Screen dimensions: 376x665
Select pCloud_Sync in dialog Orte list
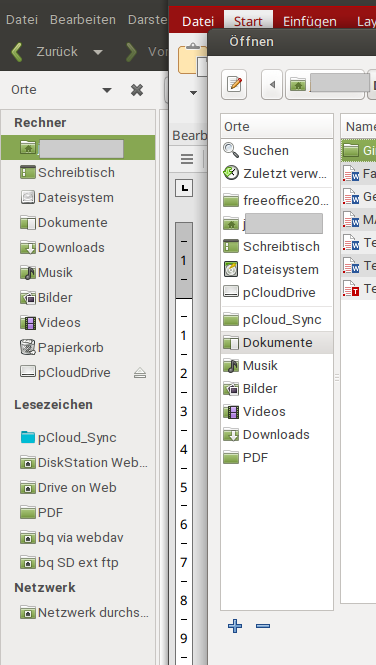click(x=277, y=320)
